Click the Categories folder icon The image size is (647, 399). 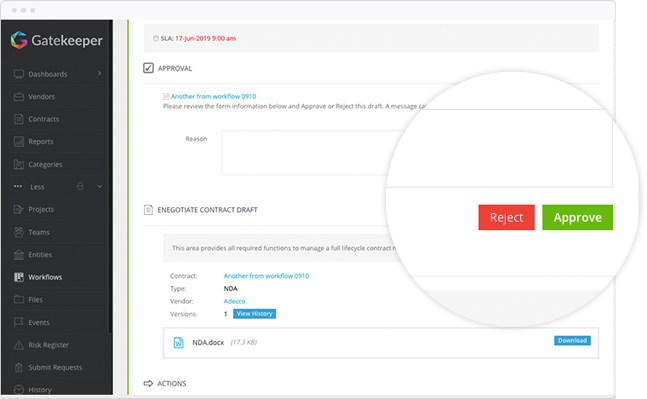point(19,164)
